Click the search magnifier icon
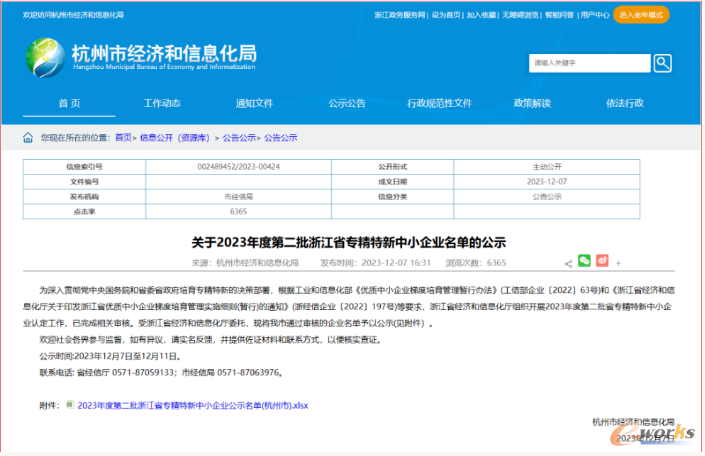Viewport: 705px width, 456px height. tap(661, 63)
